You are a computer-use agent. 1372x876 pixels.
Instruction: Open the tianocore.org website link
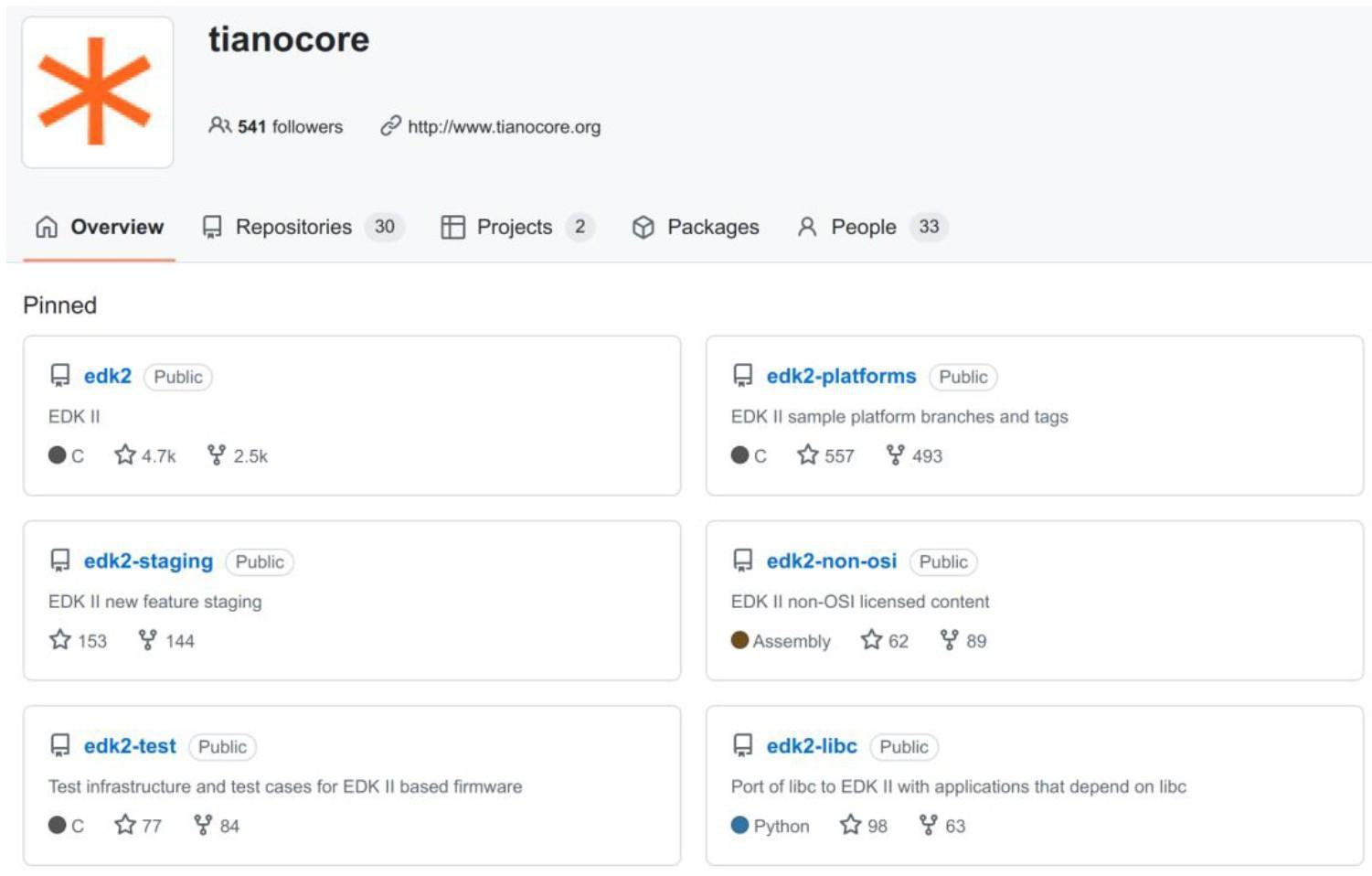point(504,126)
